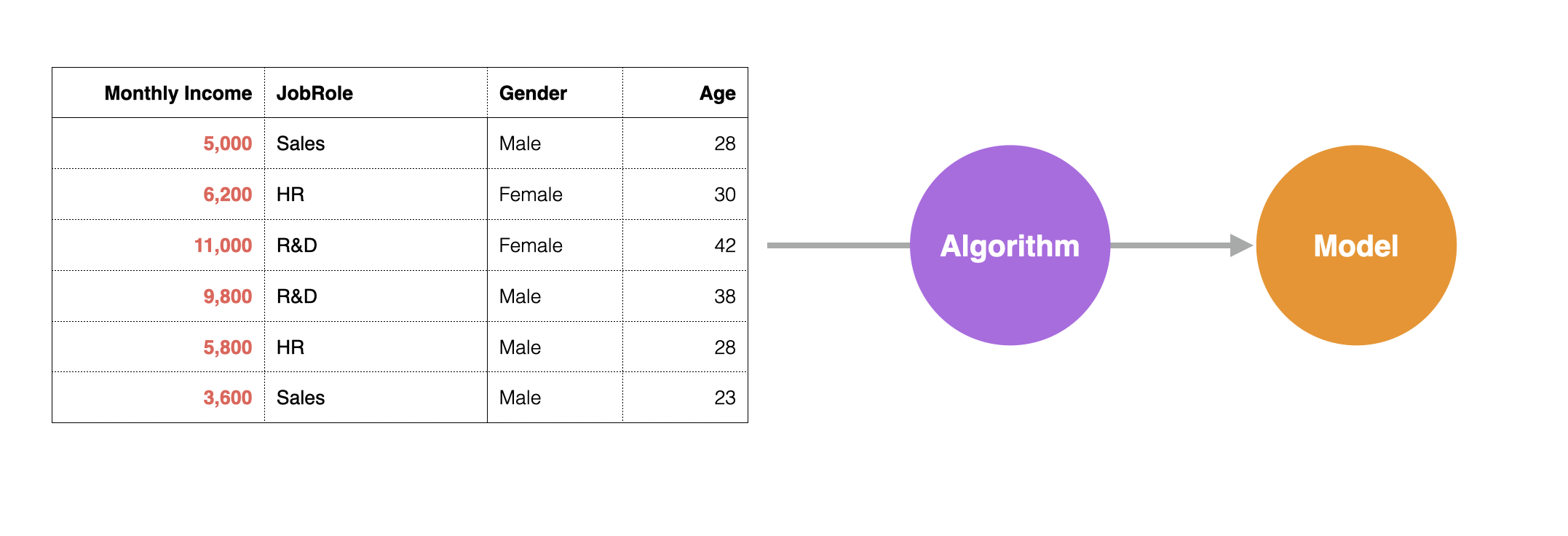The width and height of the screenshot is (1568, 536).
Task: Select the Age column header
Action: pos(717,93)
